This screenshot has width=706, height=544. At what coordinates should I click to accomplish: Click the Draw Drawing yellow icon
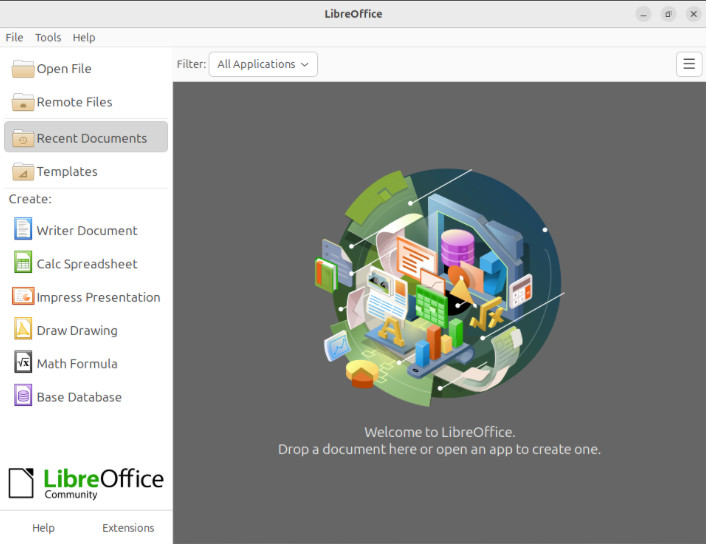tap(23, 328)
